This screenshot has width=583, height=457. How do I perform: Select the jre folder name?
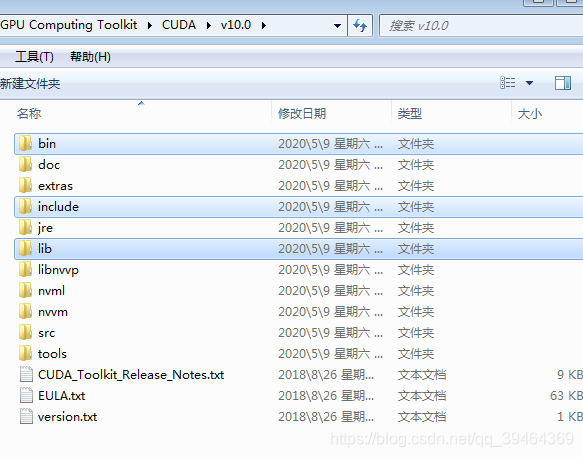(45, 228)
